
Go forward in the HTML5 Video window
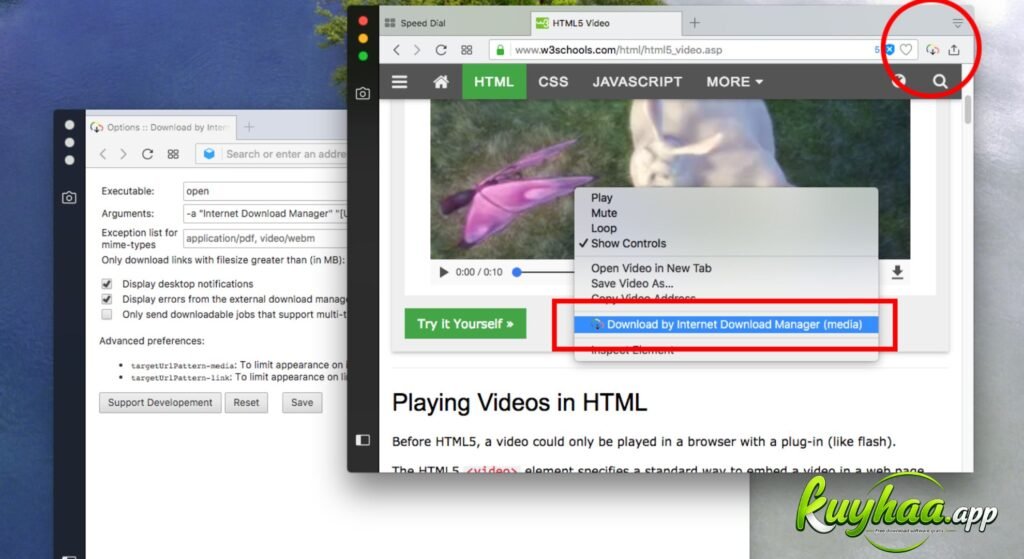click(417, 50)
